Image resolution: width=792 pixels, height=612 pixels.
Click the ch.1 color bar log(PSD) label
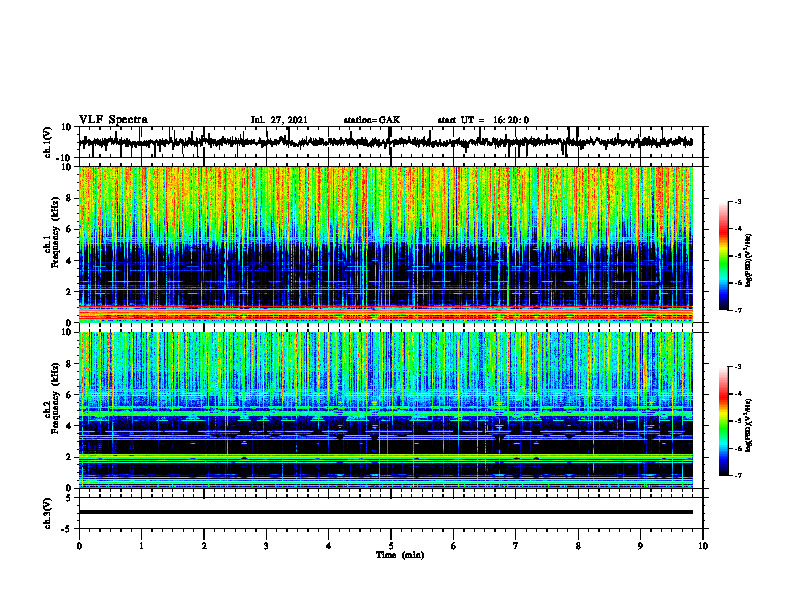point(749,260)
